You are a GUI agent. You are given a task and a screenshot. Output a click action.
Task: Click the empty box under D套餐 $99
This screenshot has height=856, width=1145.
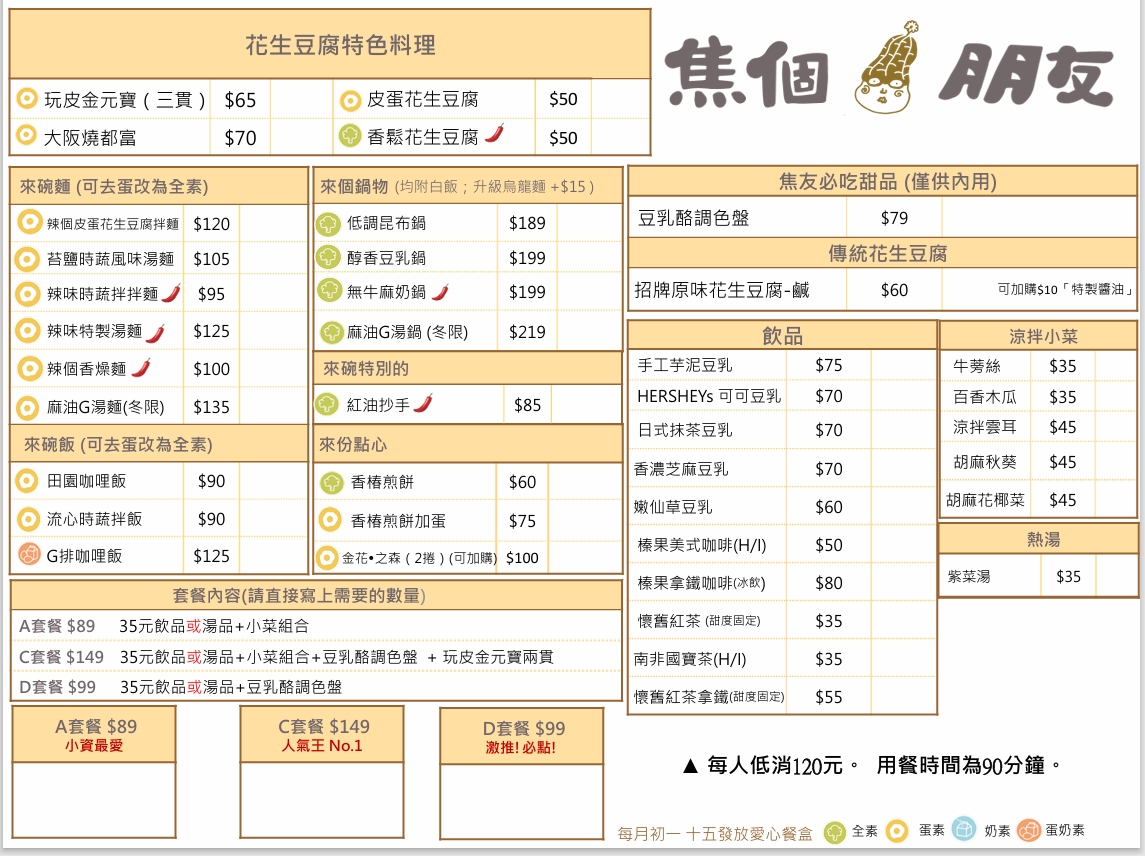pyautogui.click(x=521, y=801)
